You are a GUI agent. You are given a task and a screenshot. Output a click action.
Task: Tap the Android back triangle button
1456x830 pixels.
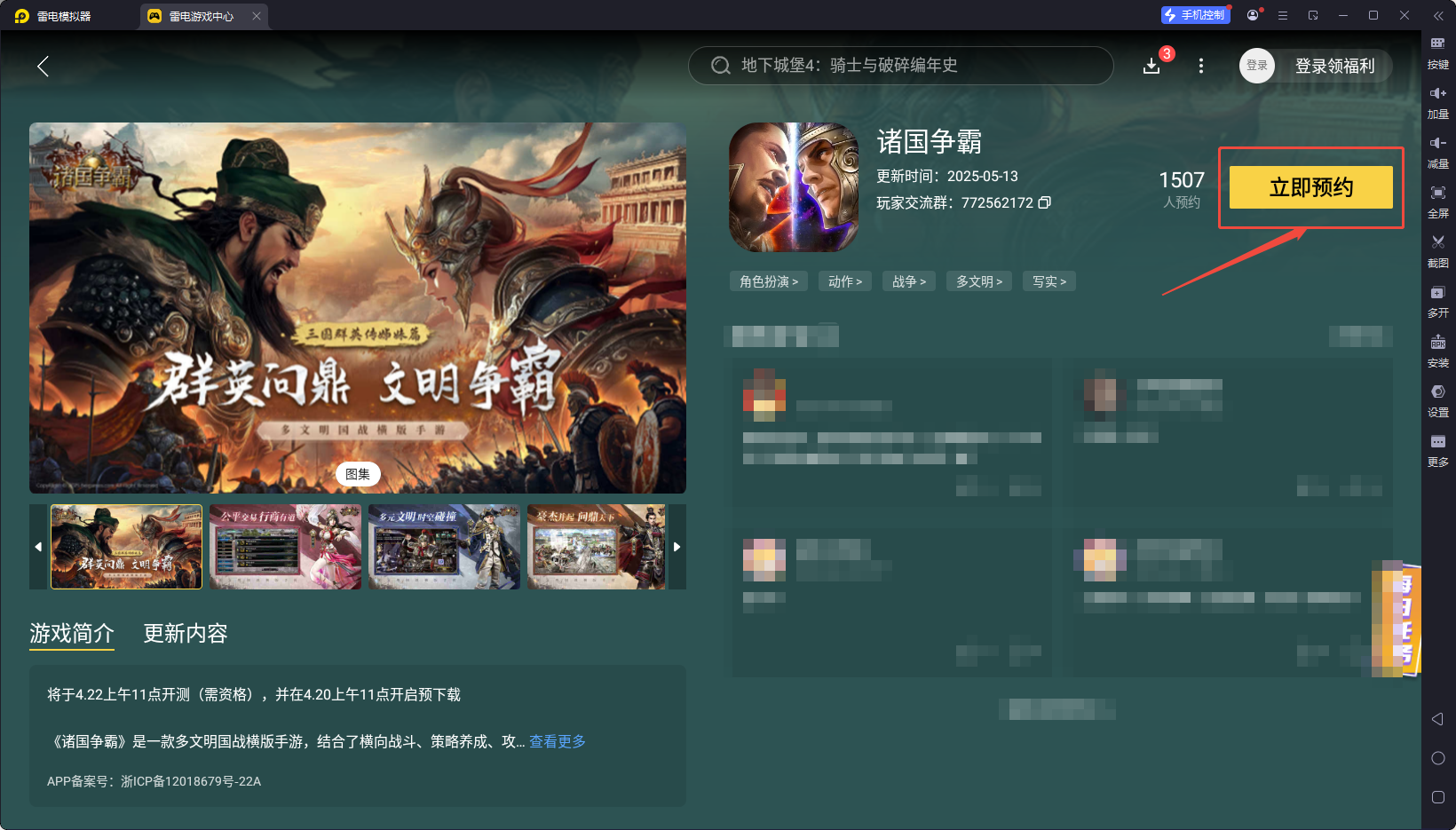coord(1438,719)
